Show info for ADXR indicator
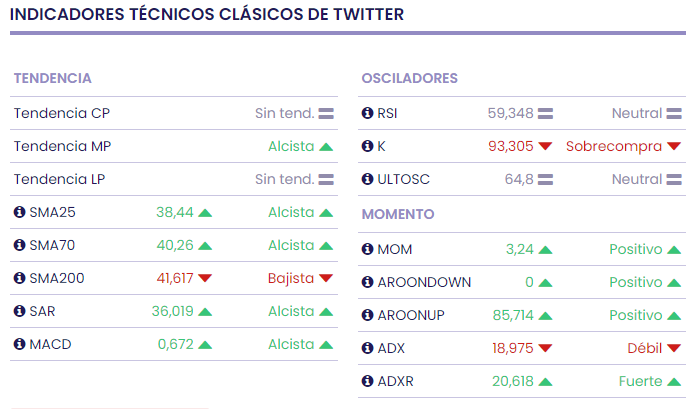This screenshot has height=409, width=698. click(x=367, y=381)
